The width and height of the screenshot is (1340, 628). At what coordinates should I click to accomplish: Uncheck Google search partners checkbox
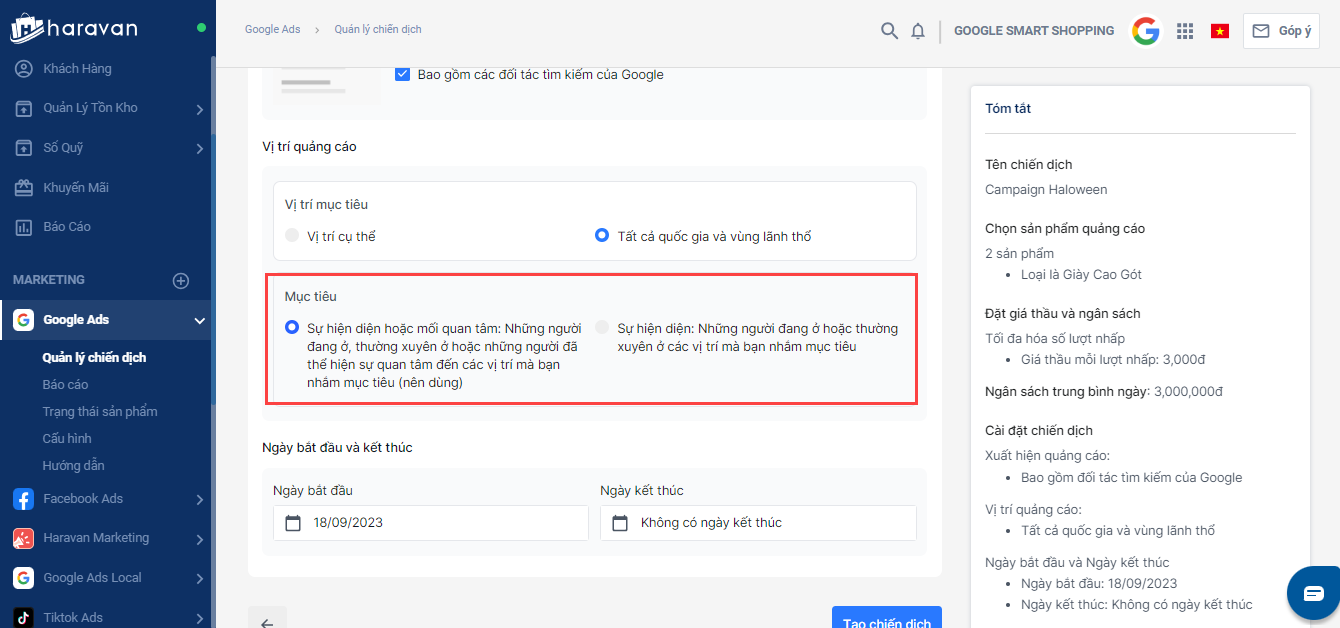coord(402,74)
